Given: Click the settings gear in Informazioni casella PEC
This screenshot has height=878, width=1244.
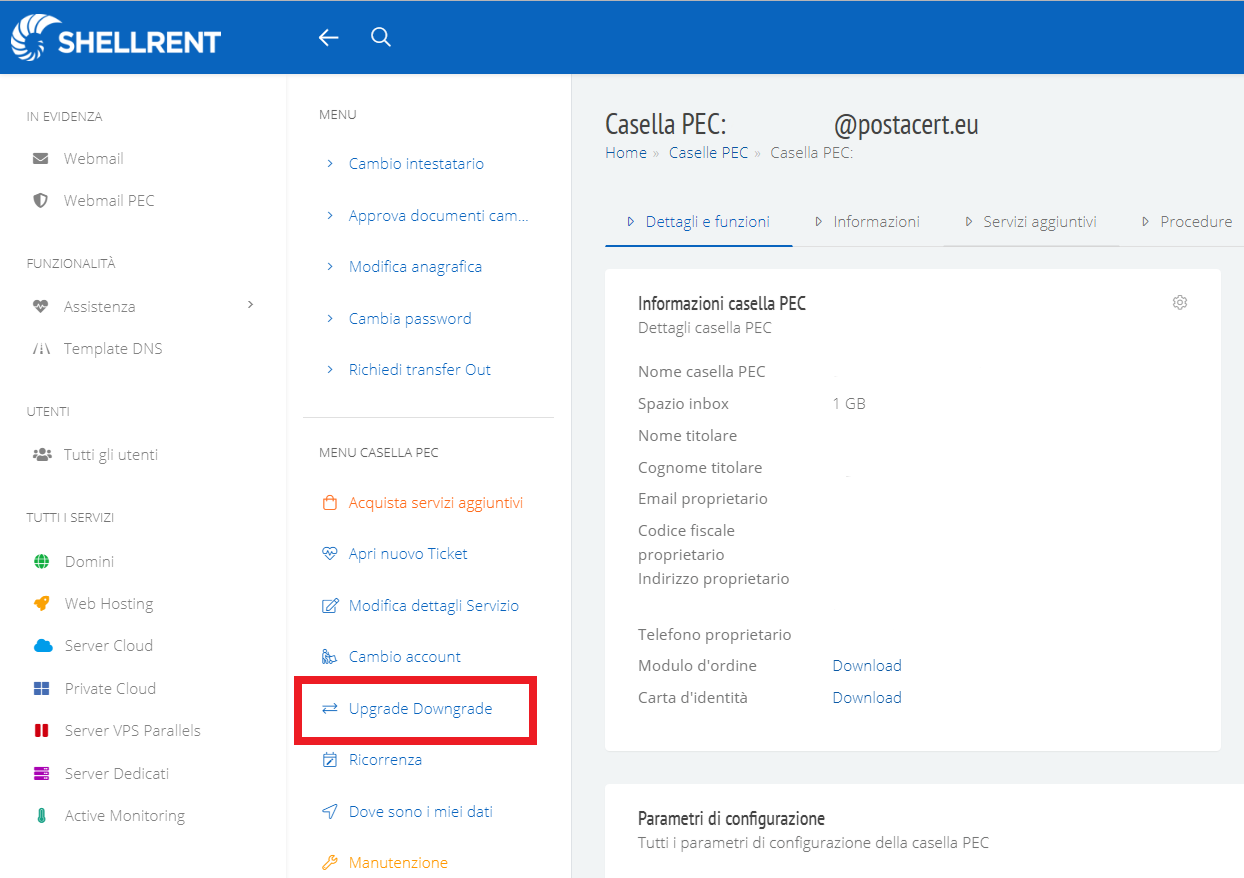Looking at the screenshot, I should pyautogui.click(x=1180, y=302).
